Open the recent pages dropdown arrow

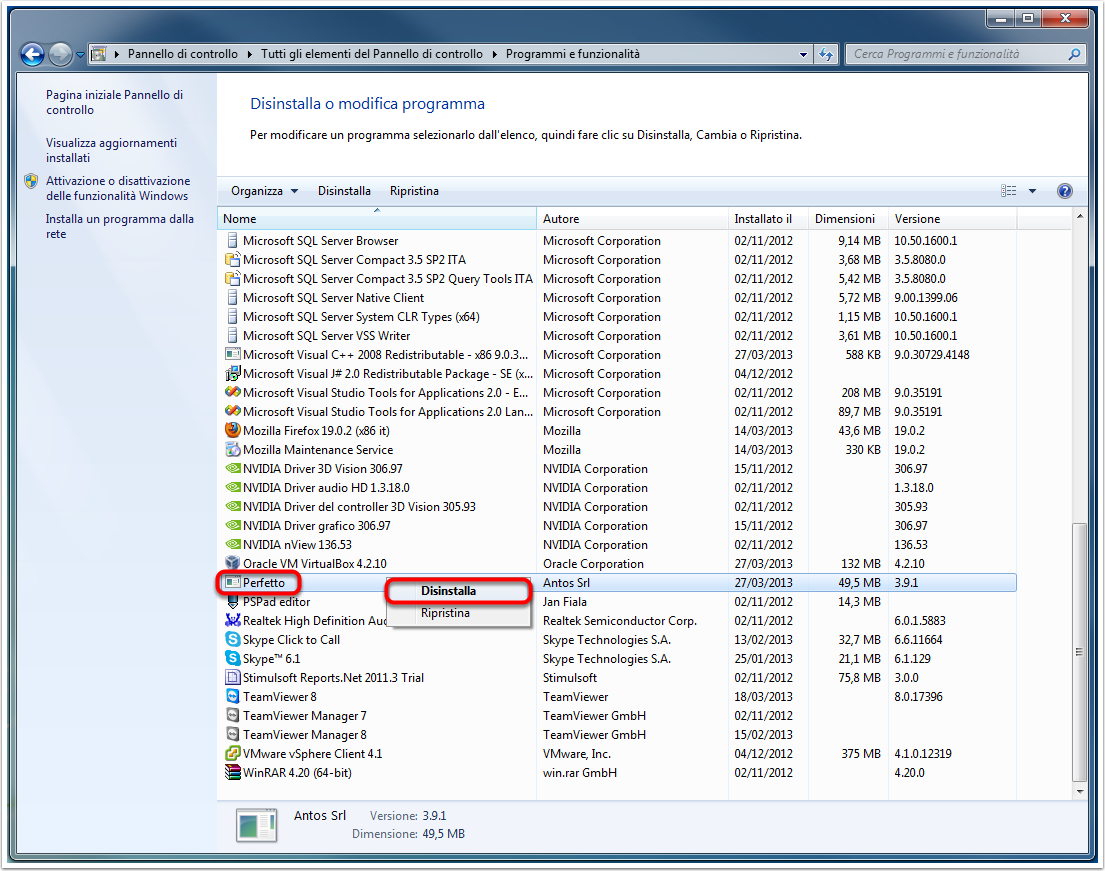(80, 54)
